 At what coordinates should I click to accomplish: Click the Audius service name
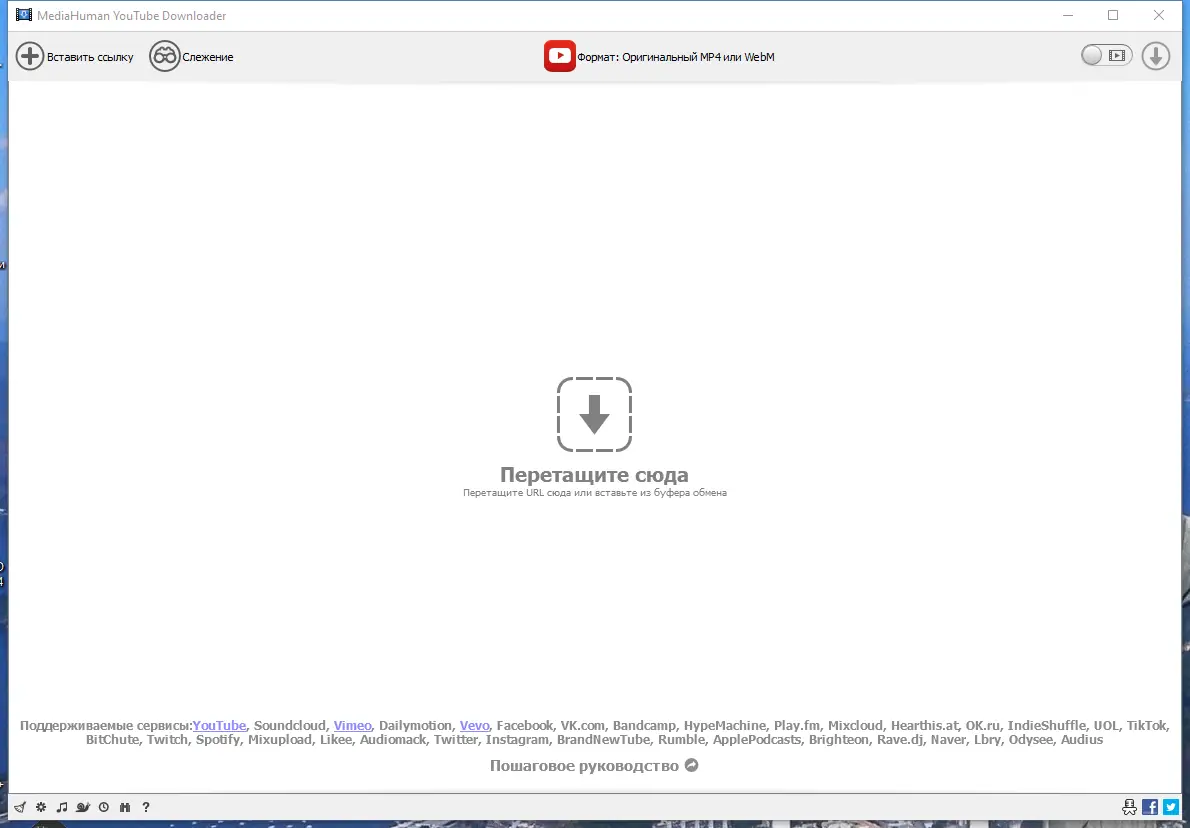tap(1081, 739)
